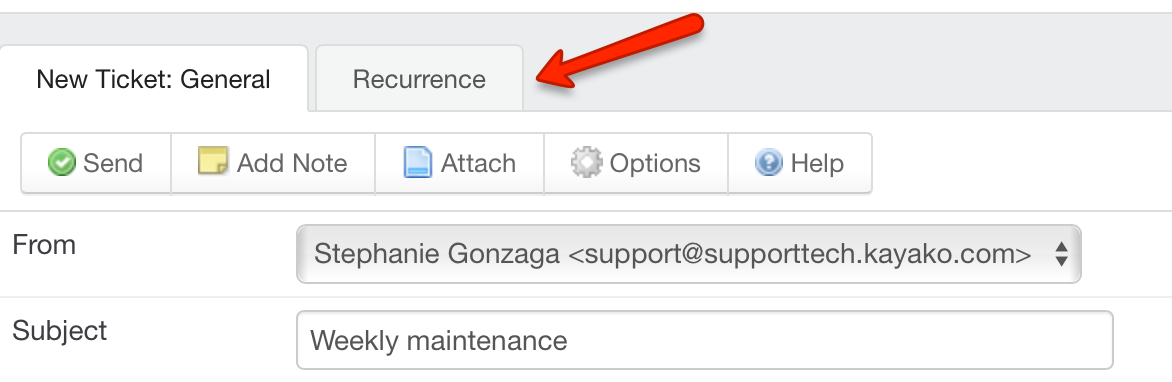
Task: Click the gray gear Options icon
Action: 587,162
